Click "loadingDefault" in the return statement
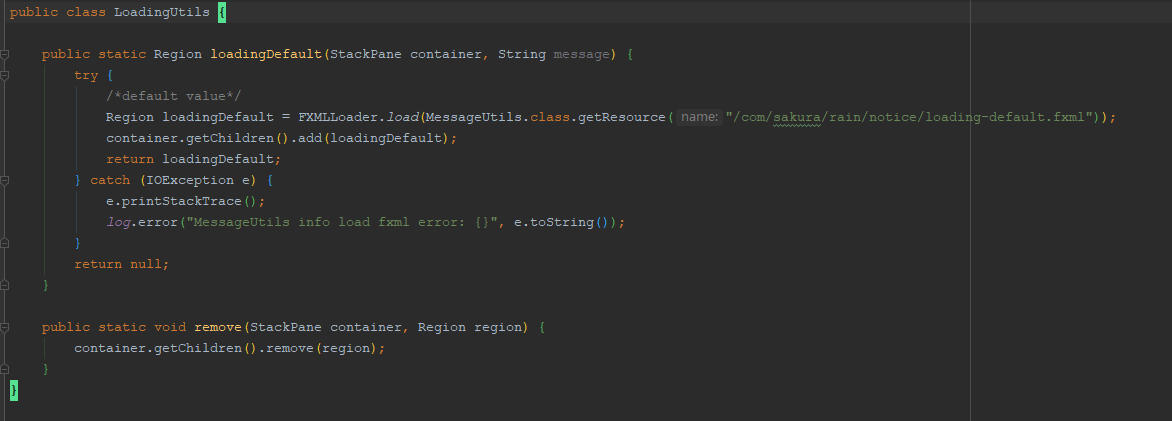 [x=218, y=159]
